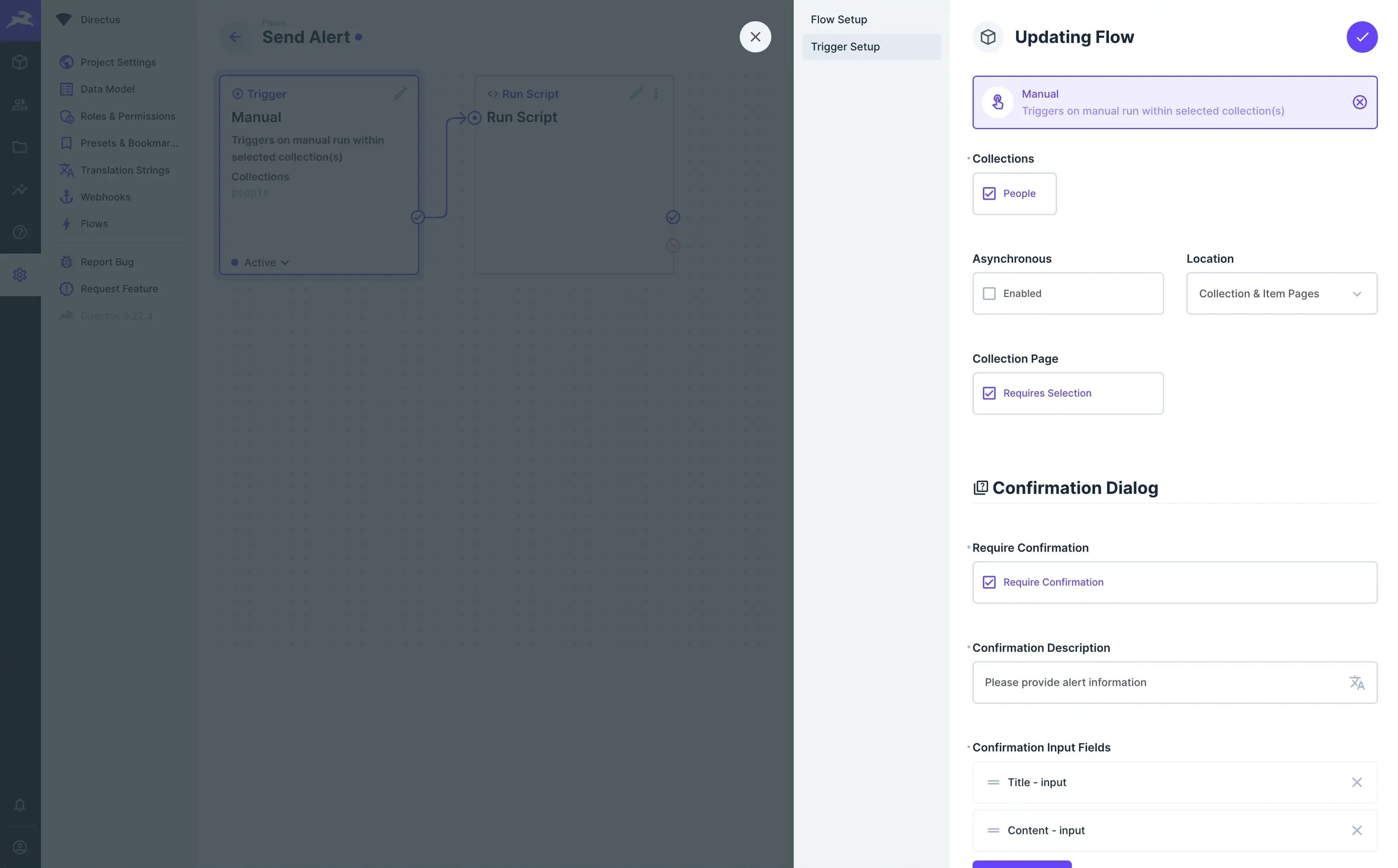Image resolution: width=1398 pixels, height=868 pixels.
Task: Open the user profile icon
Action: [x=20, y=848]
